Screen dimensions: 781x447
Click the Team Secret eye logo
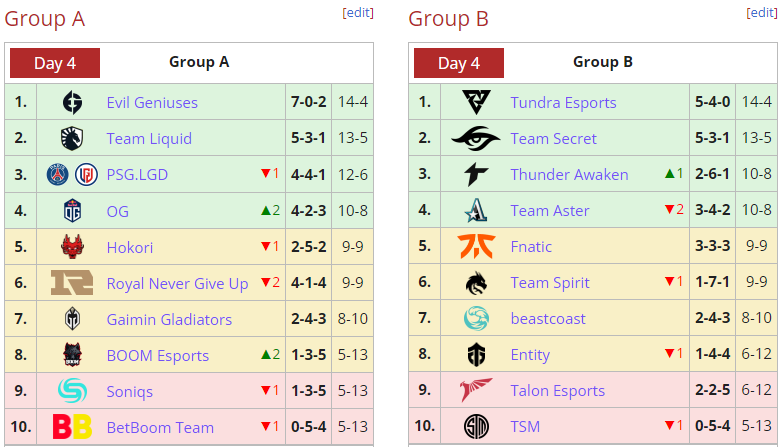[x=476, y=138]
